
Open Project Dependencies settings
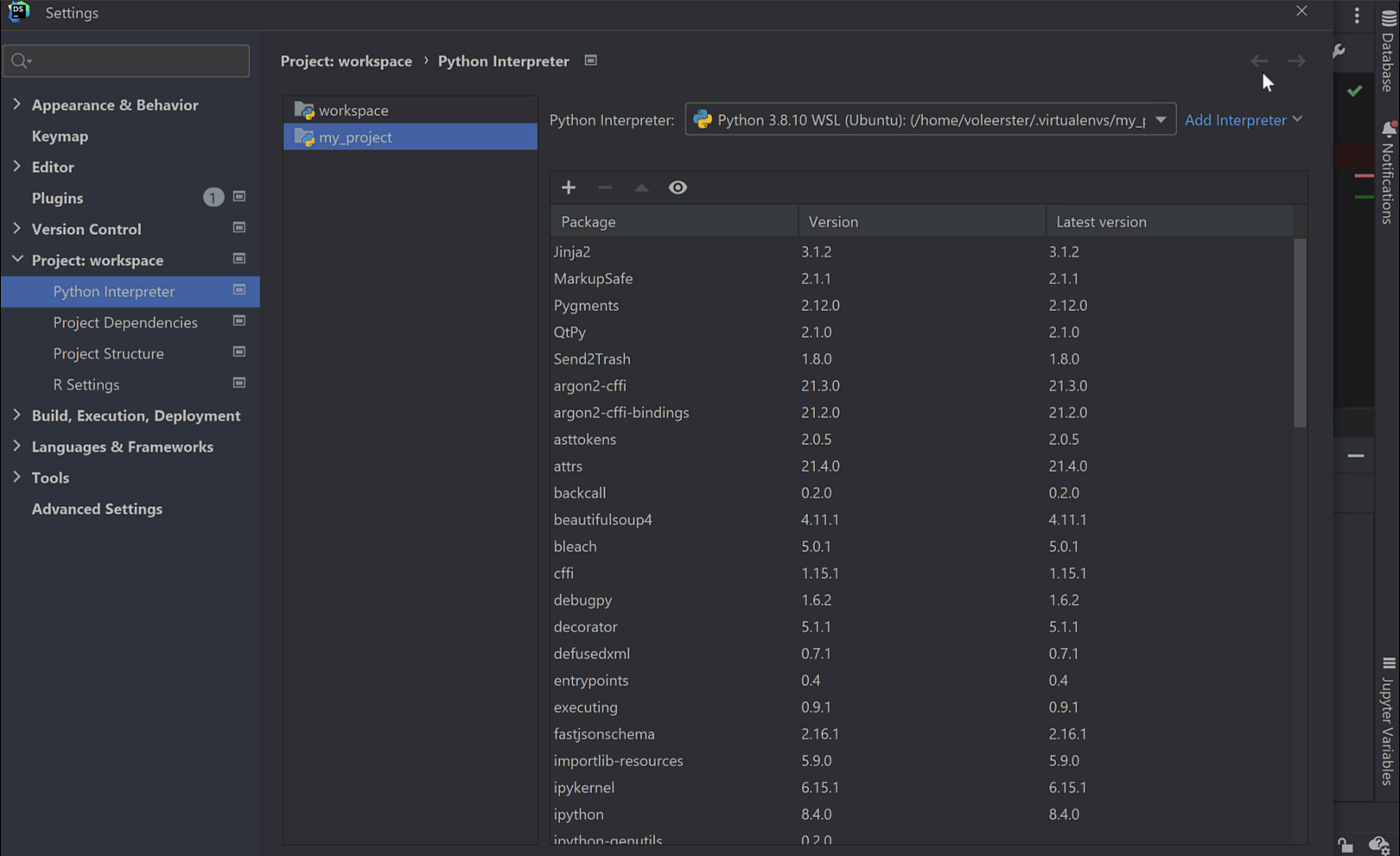pos(125,322)
